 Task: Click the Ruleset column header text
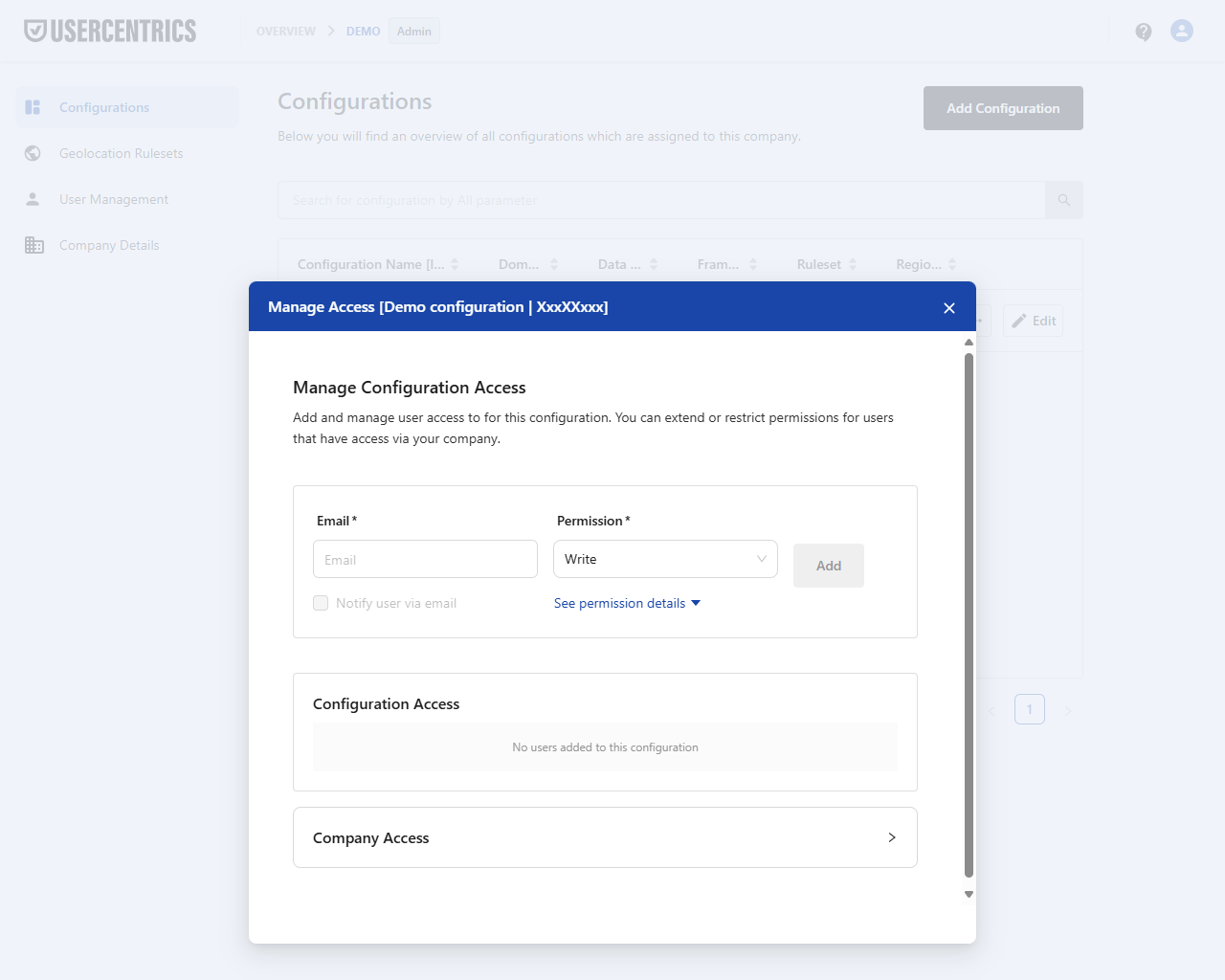[819, 264]
